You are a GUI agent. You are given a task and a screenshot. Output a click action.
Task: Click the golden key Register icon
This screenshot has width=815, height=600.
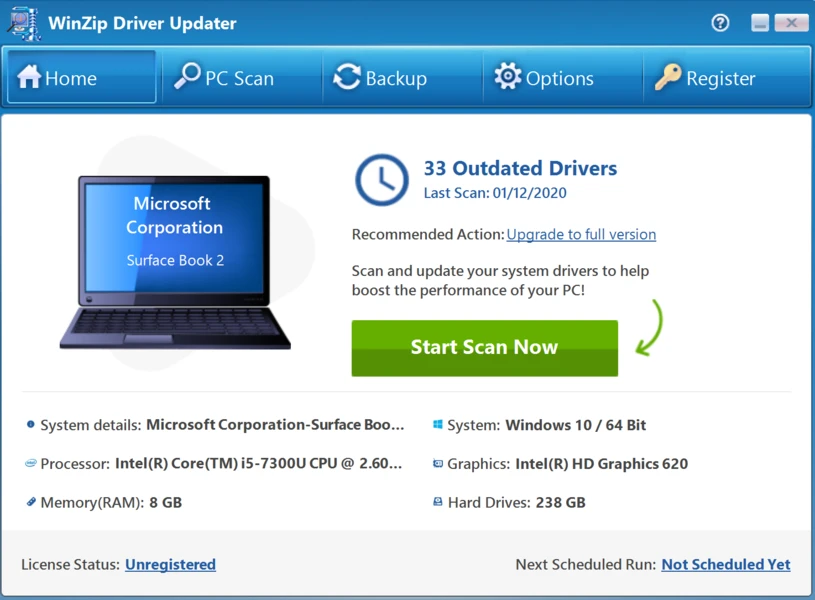point(668,77)
